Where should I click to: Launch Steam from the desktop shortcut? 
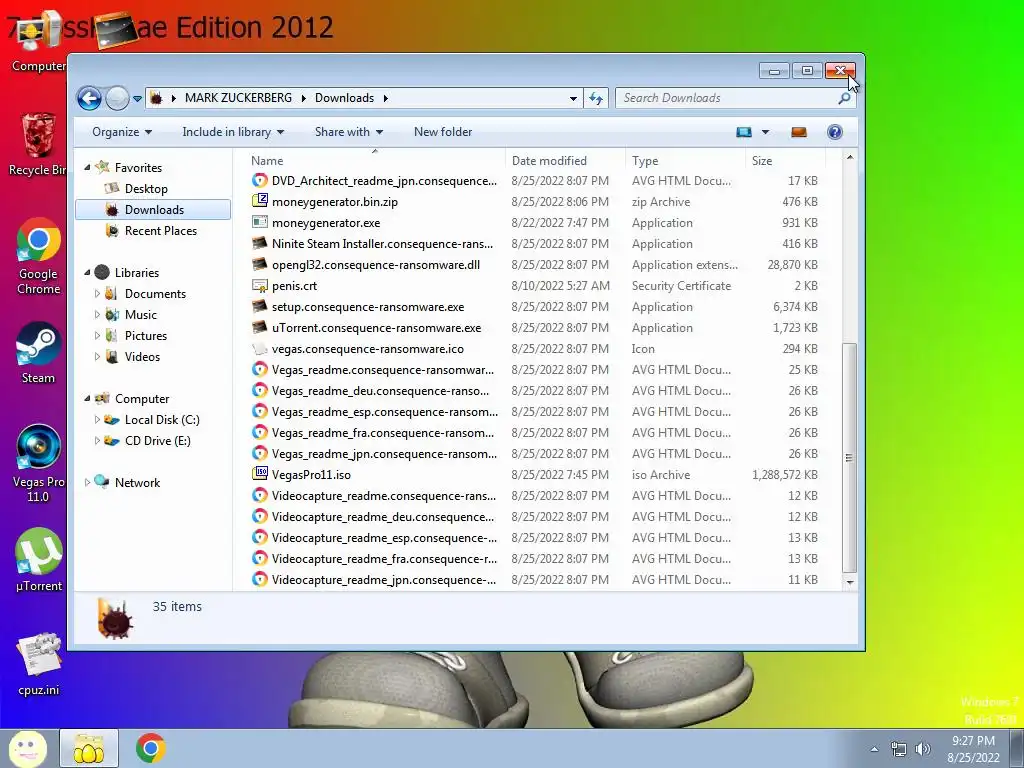pyautogui.click(x=38, y=353)
